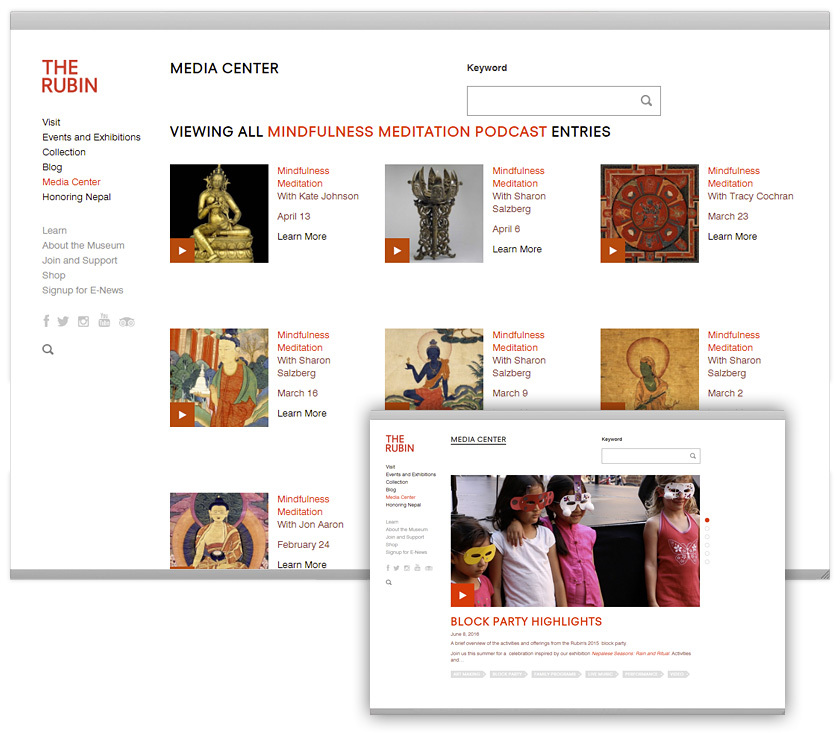Screen dimensions: 840x740
Task: Open the BLOCK PARTY tag link
Action: pyautogui.click(x=509, y=674)
